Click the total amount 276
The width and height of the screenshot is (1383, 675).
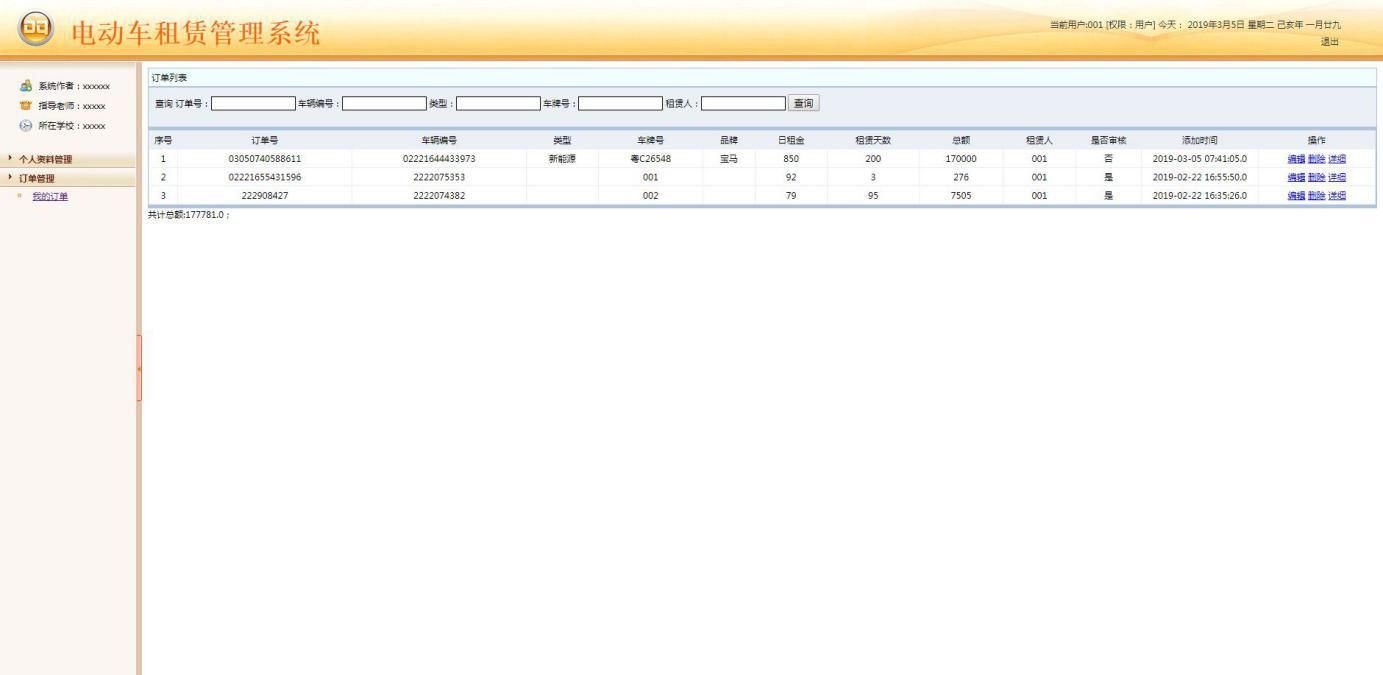[960, 177]
